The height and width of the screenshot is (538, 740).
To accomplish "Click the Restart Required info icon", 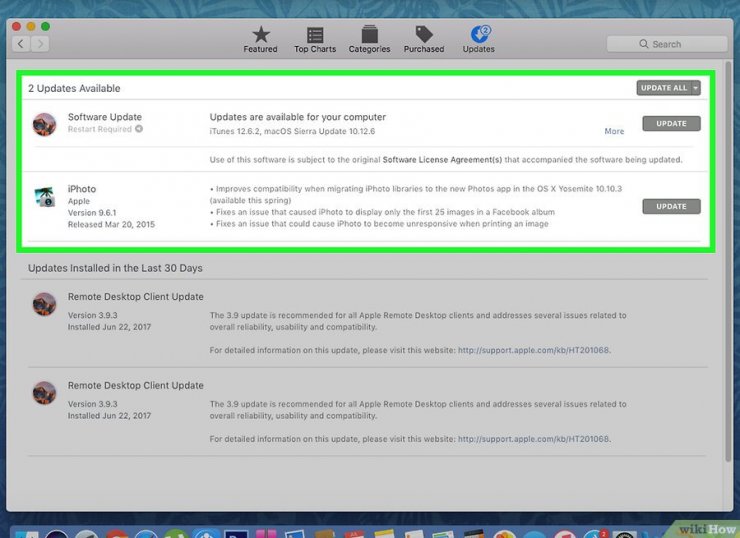I will [x=139, y=129].
